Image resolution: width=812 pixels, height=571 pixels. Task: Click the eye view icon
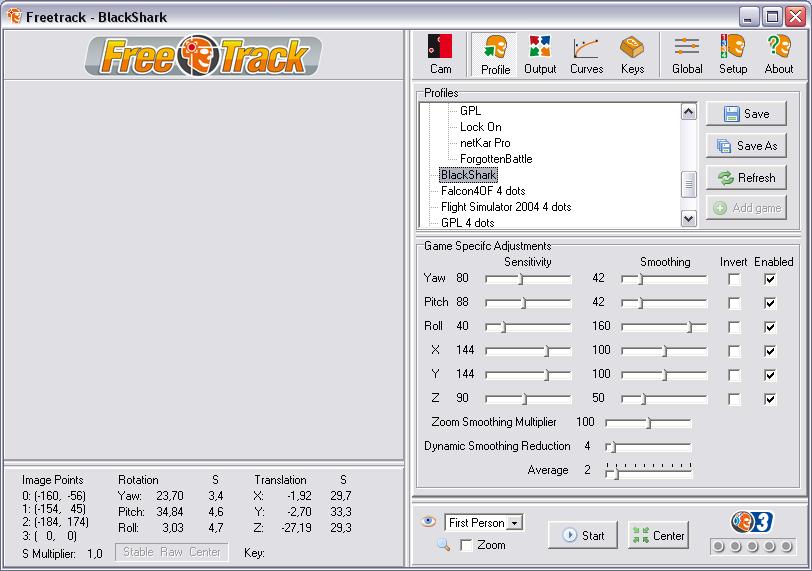click(428, 521)
